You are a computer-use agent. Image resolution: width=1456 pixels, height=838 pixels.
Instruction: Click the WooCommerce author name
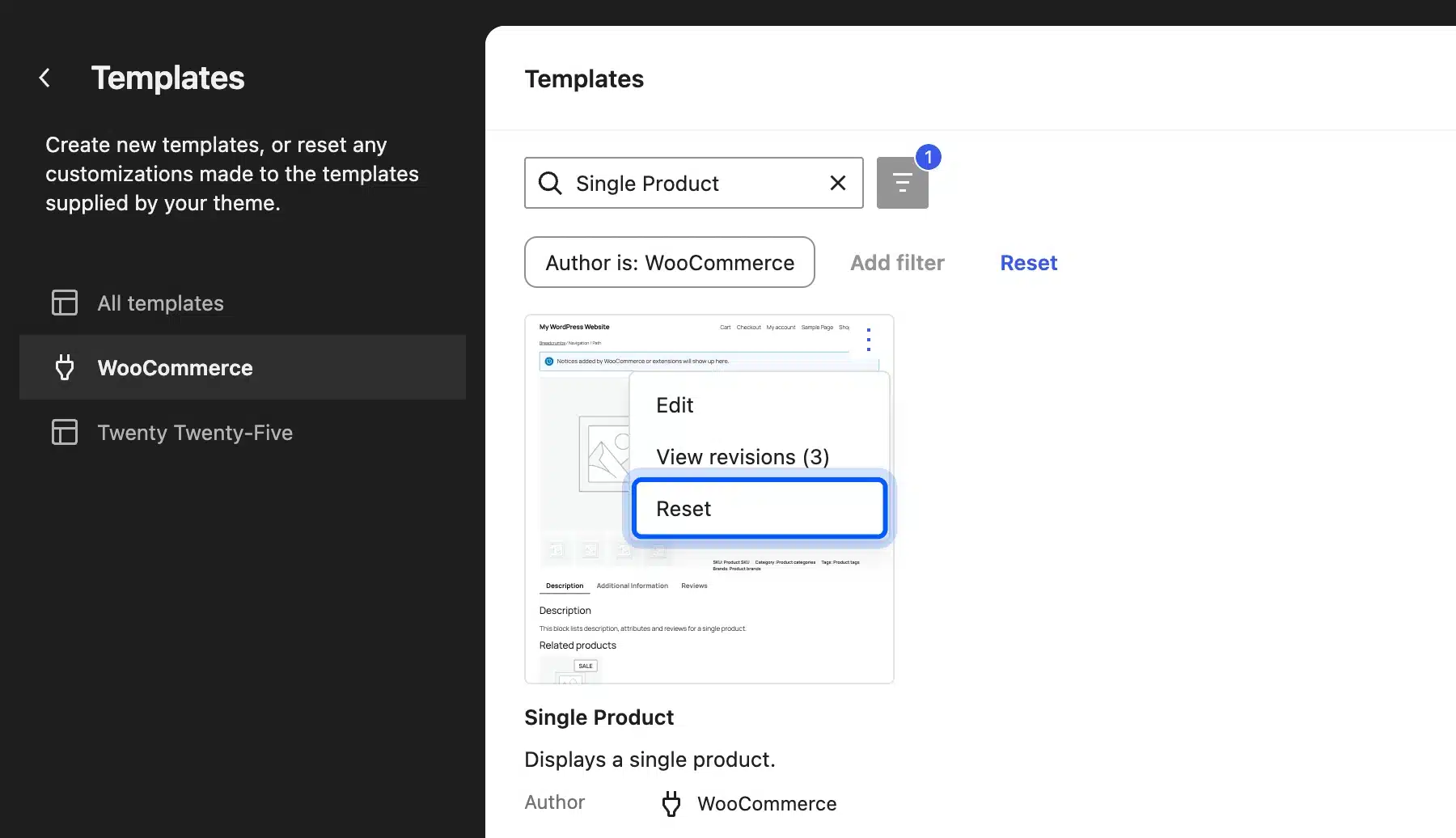click(767, 803)
